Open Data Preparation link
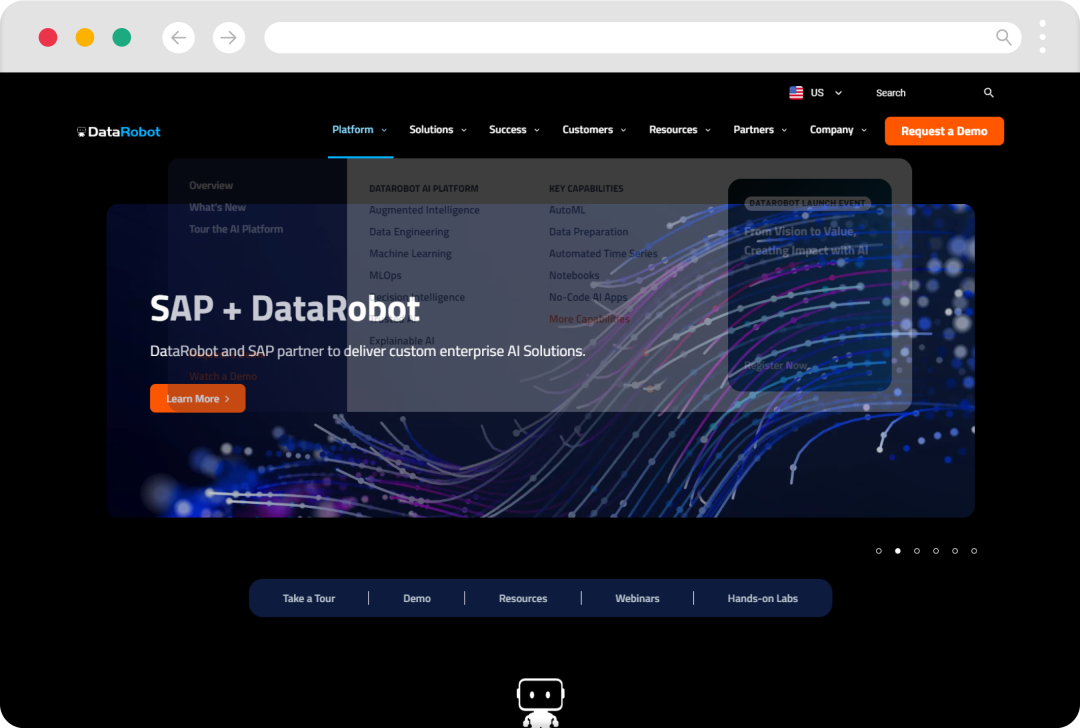This screenshot has height=728, width=1080. [x=588, y=232]
